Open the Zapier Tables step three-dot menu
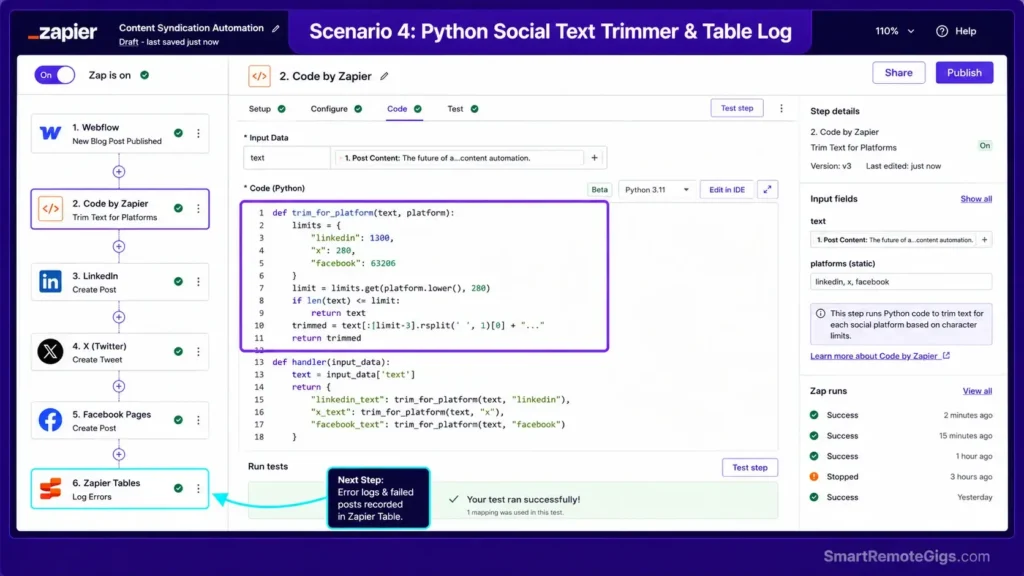The width and height of the screenshot is (1024, 576). [199, 488]
